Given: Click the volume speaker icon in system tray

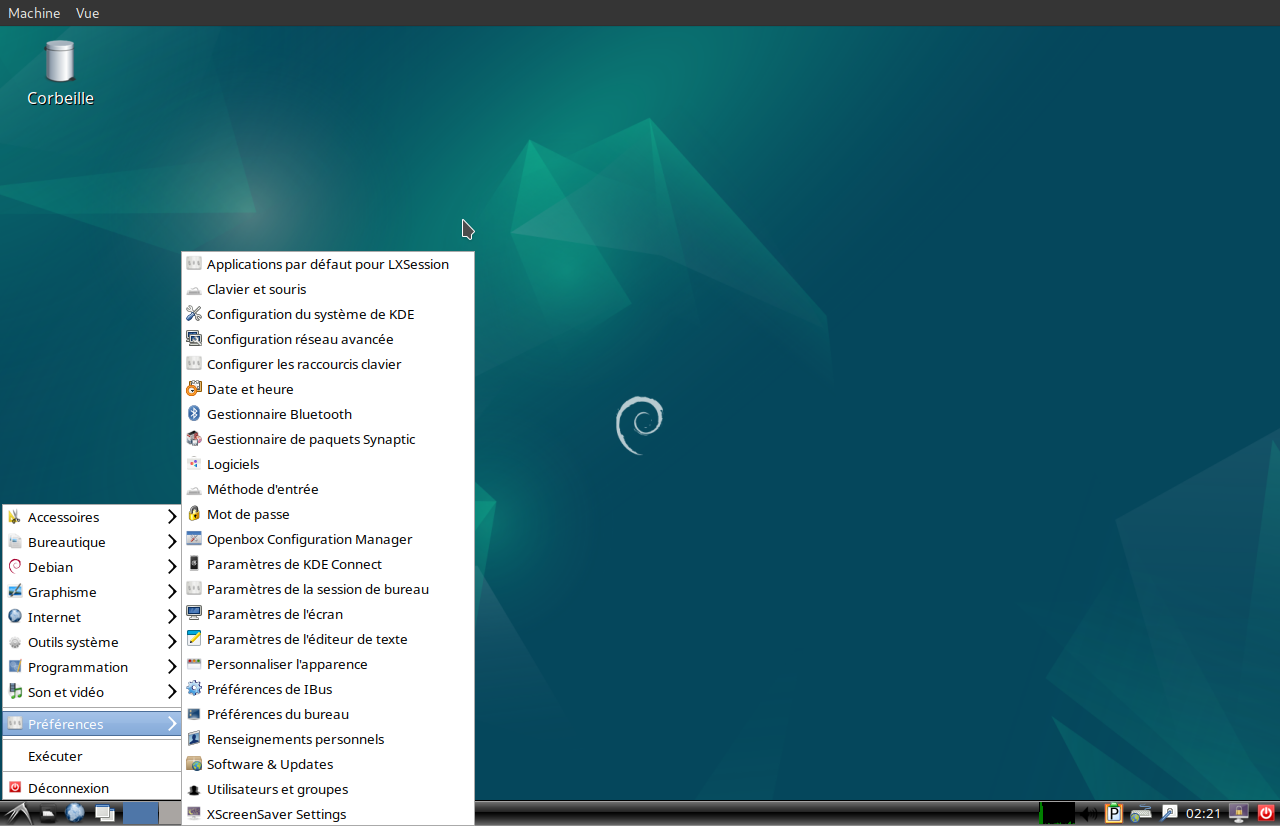Looking at the screenshot, I should click(1090, 813).
